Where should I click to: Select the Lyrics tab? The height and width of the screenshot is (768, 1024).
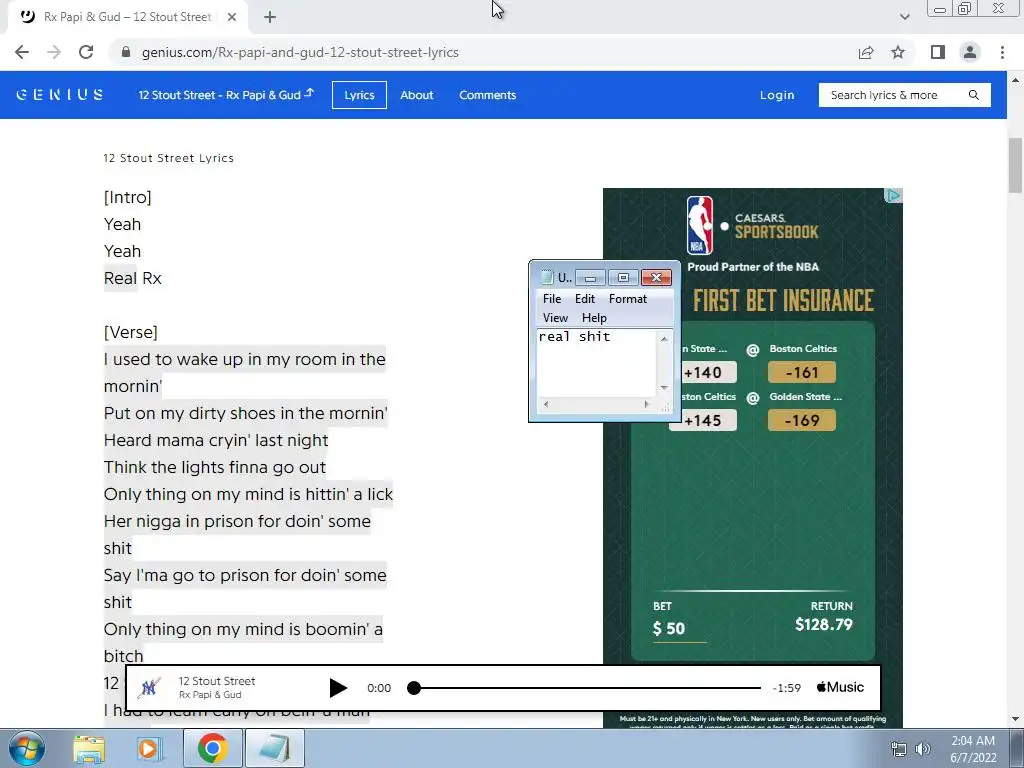(359, 95)
